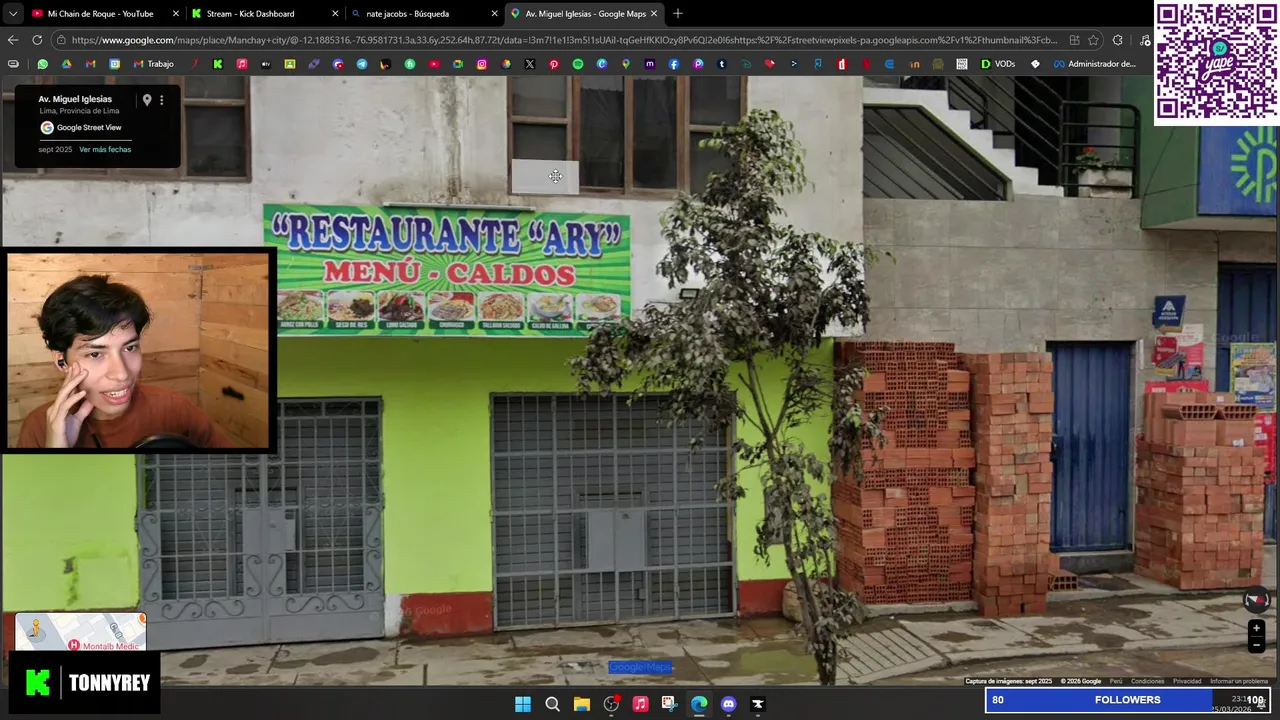This screenshot has height=720, width=1280.
Task: Open the Instagram bookmark
Action: click(x=481, y=64)
